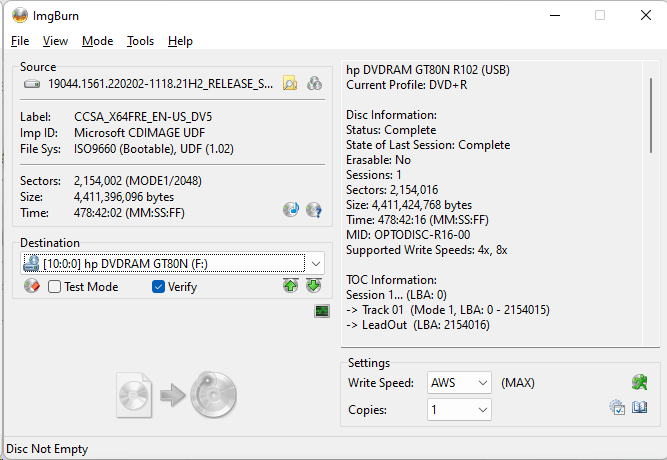Open the Mode menu
The height and width of the screenshot is (460, 667).
tap(97, 41)
